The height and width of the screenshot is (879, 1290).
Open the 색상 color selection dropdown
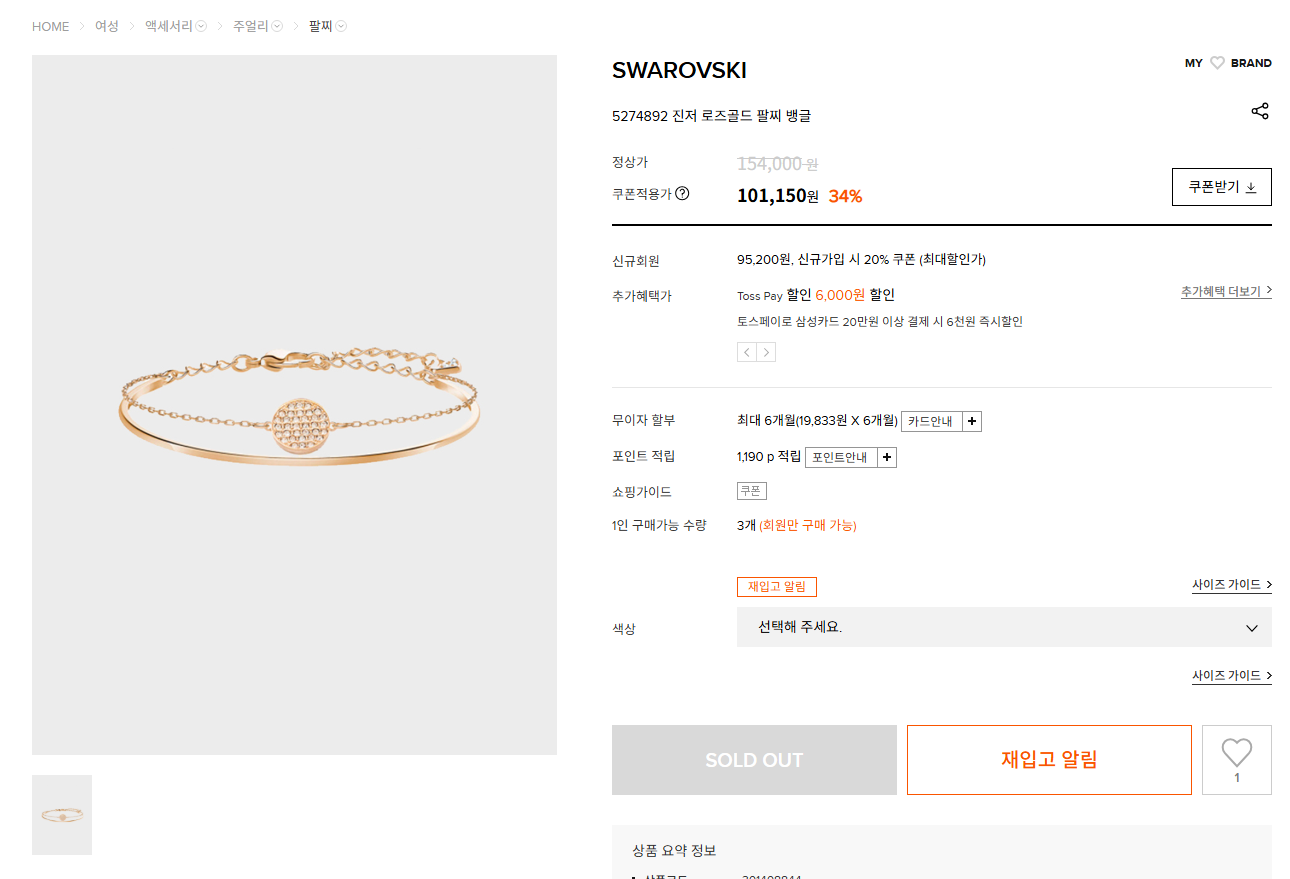[x=1004, y=627]
